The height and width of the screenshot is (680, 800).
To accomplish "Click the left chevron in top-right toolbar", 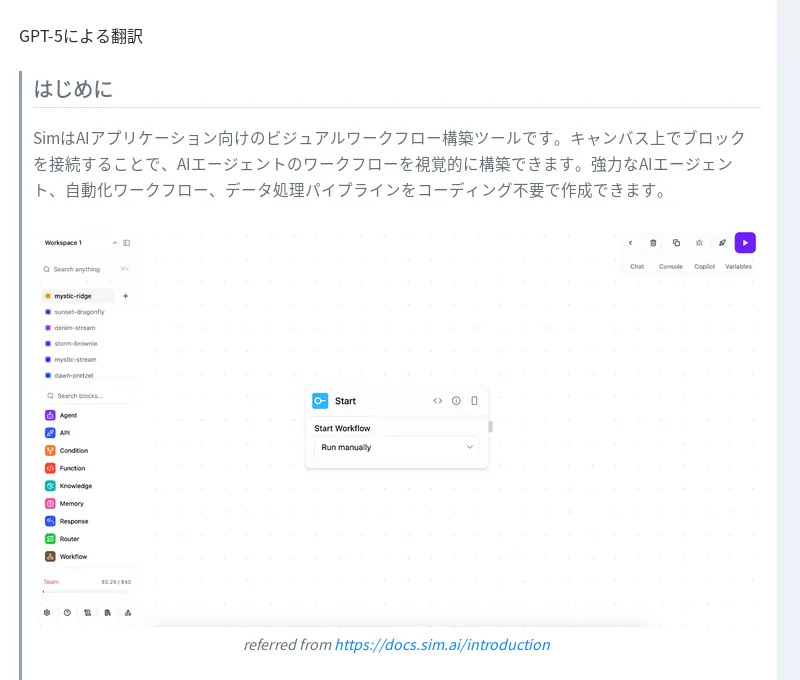I will point(631,243).
